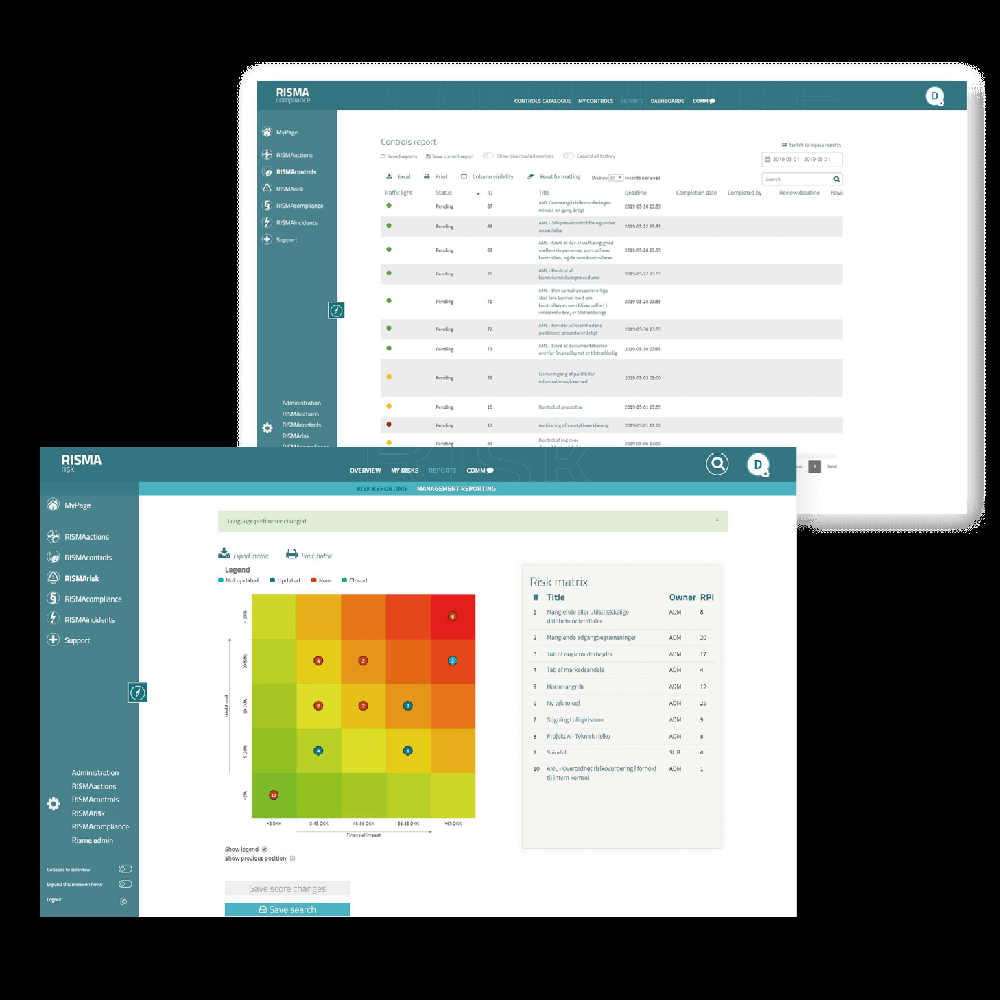Click the magnifier search icon in the risk header
The image size is (1000, 1000).
[717, 464]
